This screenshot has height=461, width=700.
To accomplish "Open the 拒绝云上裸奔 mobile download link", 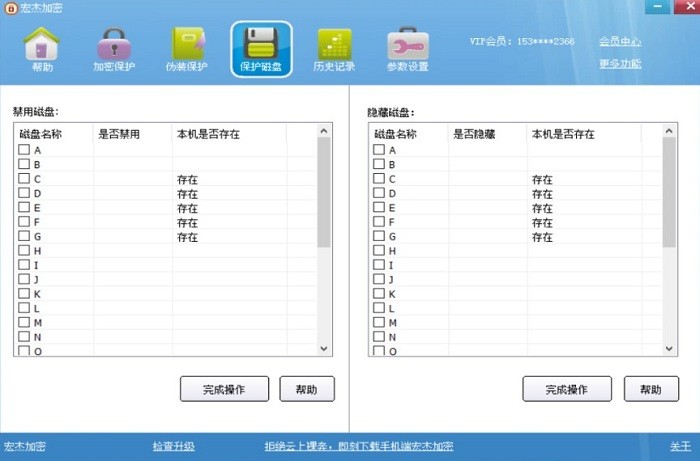I will pos(359,446).
